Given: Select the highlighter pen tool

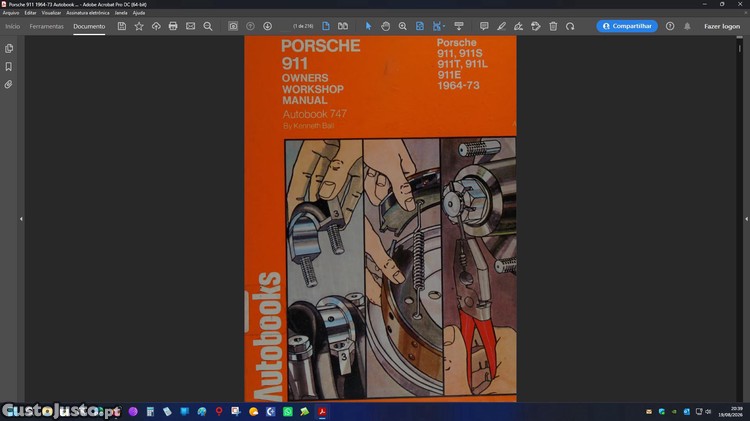Looking at the screenshot, I should [501, 26].
